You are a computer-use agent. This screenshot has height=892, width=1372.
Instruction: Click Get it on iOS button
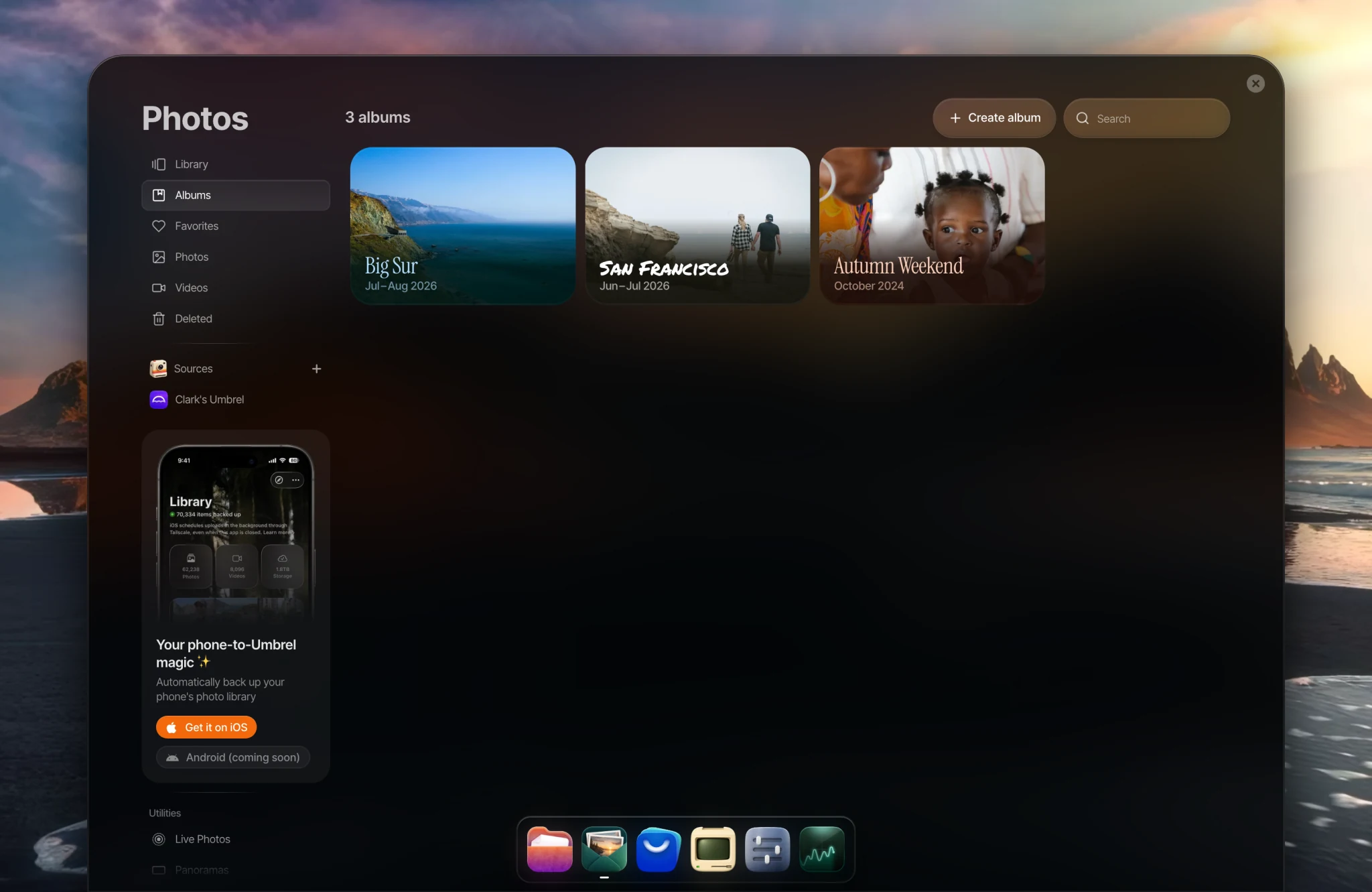click(x=206, y=727)
